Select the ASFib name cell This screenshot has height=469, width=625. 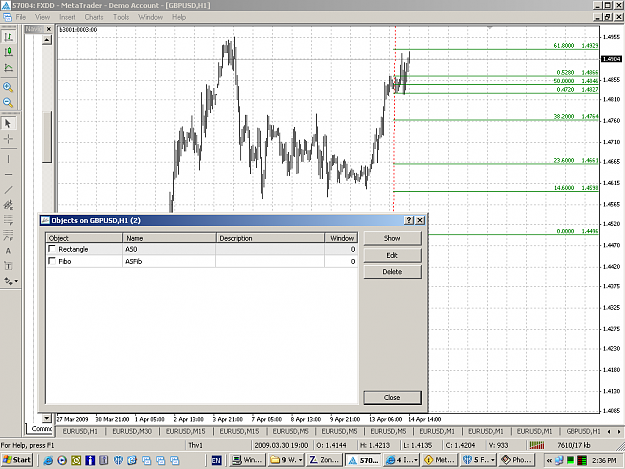click(169, 261)
